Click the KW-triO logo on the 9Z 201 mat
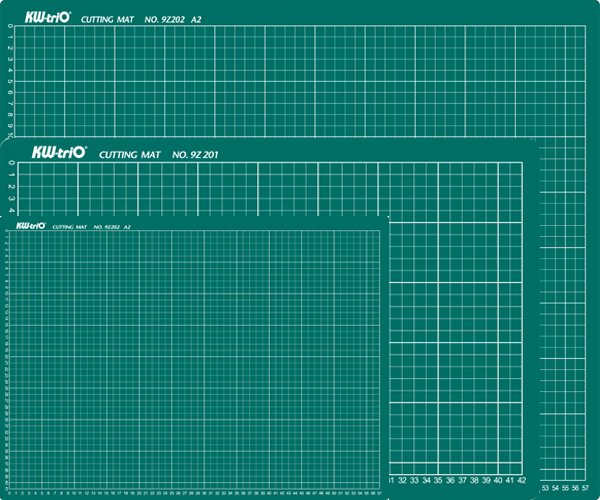The width and height of the screenshot is (600, 500). (x=59, y=154)
